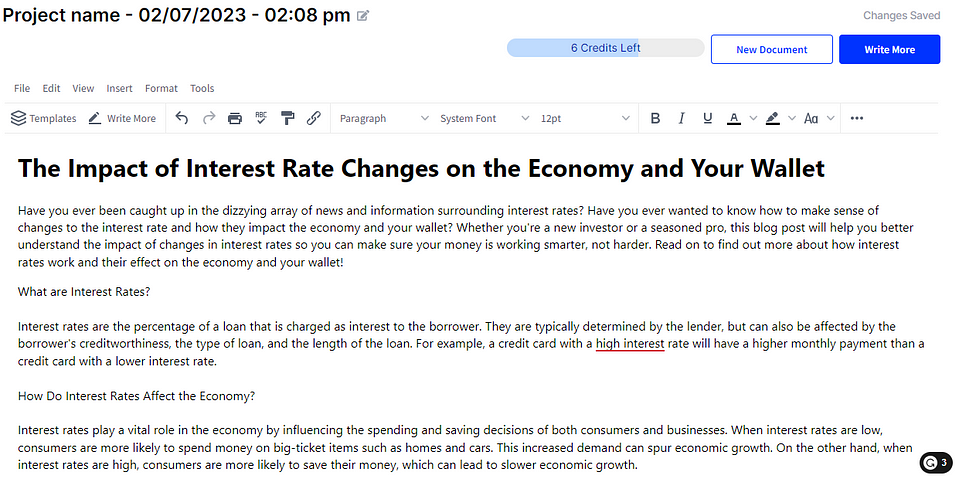Select the format painter icon
959x485 pixels.
[287, 118]
